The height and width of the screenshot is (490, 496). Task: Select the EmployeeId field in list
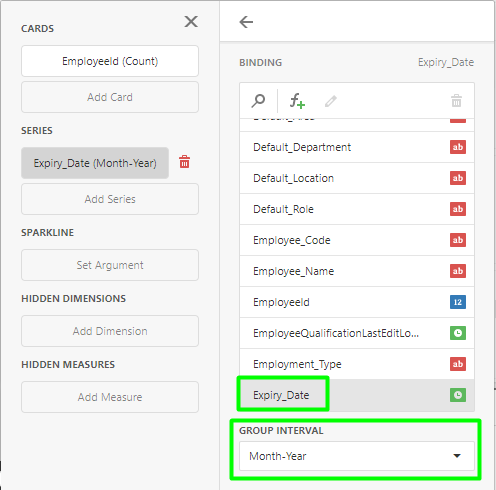point(357,302)
